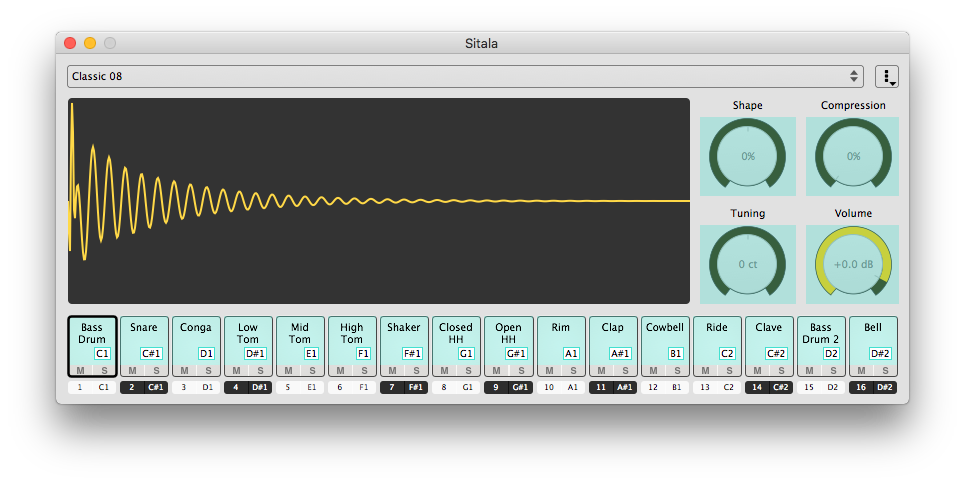The image size is (965, 484).
Task: Click slot 4 D#1 key label
Action: [248, 387]
